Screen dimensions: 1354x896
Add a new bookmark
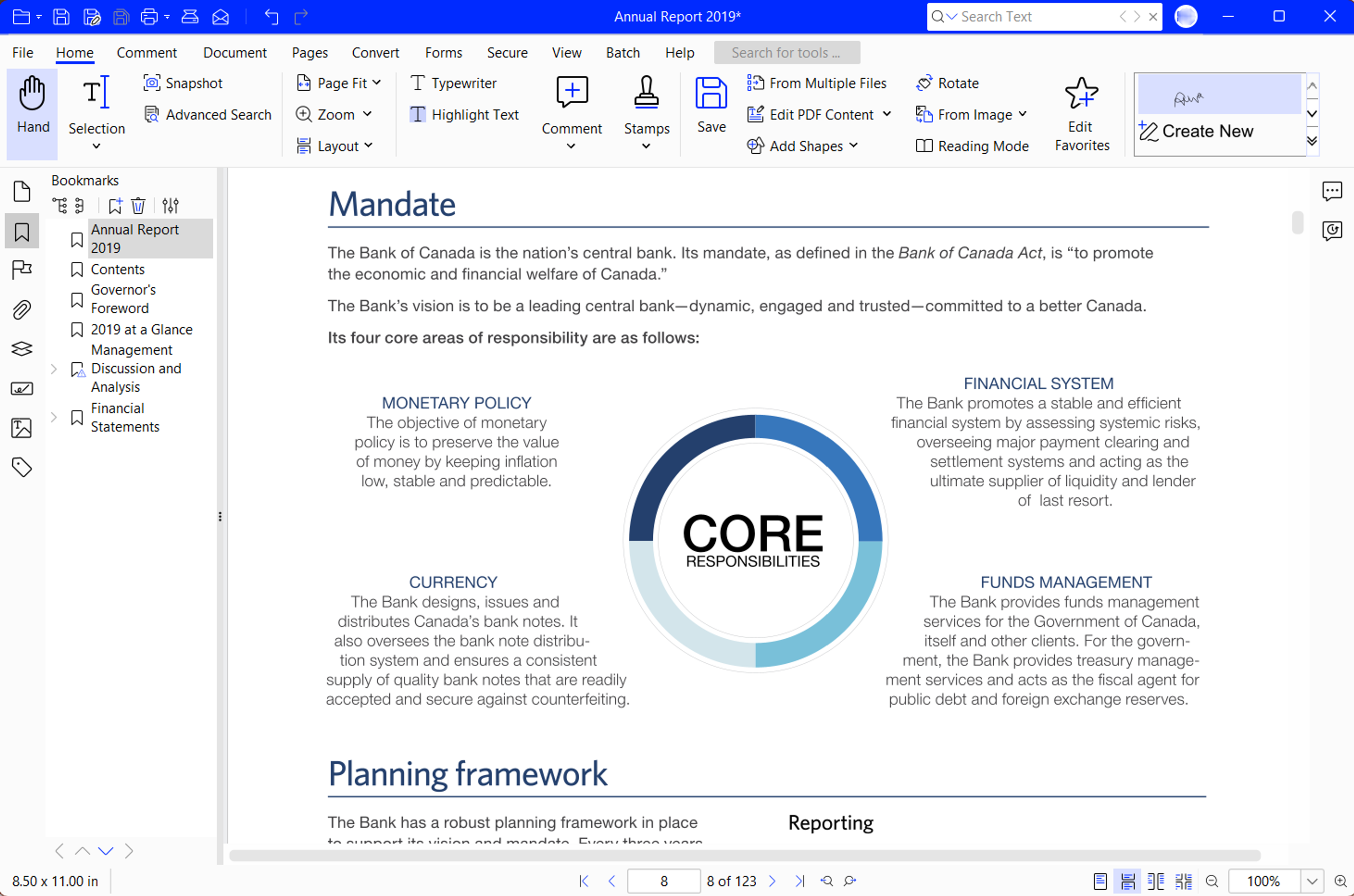point(115,205)
